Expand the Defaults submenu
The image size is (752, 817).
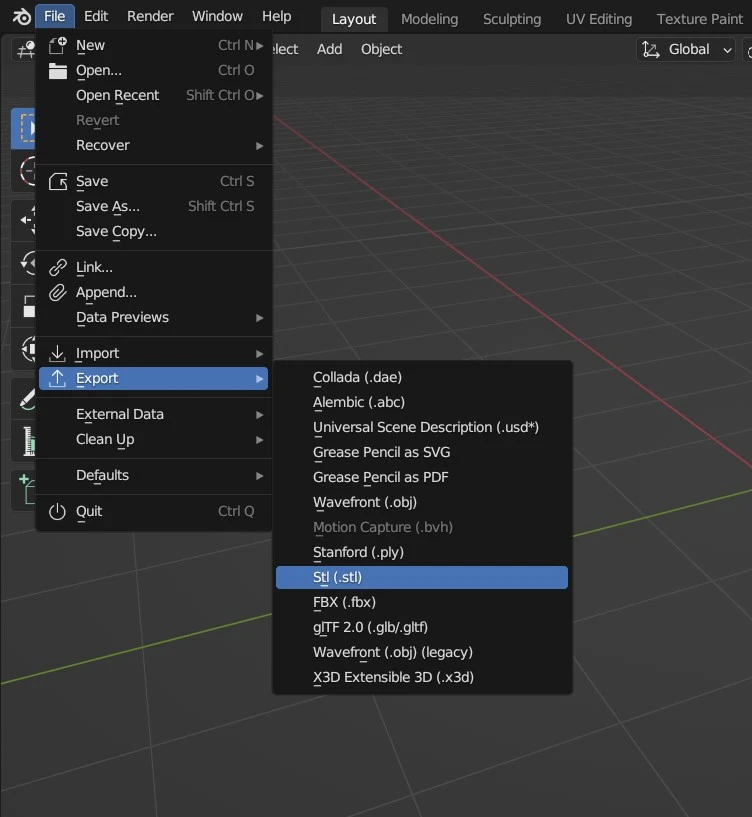(x=154, y=475)
